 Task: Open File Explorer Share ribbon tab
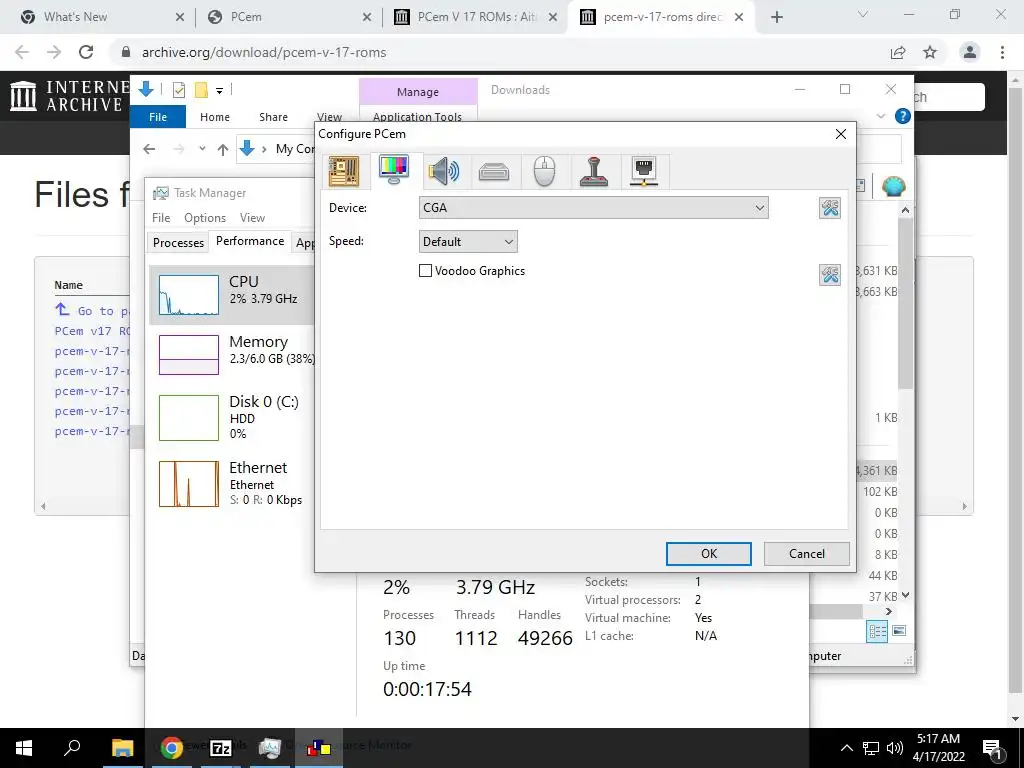(273, 117)
